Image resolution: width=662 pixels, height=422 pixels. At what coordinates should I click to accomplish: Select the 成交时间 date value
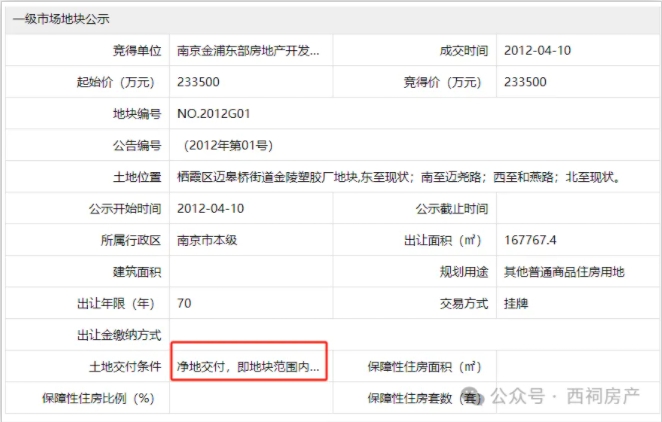click(537, 51)
